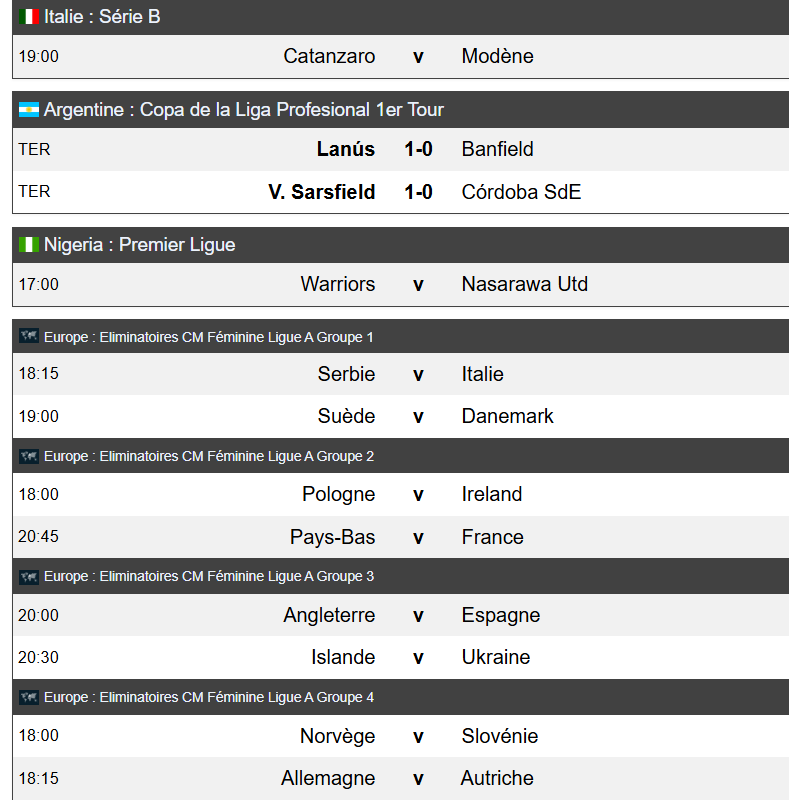
Task: Open the Eliminatoires CM Féminine Groupe 2 header
Action: (x=209, y=457)
